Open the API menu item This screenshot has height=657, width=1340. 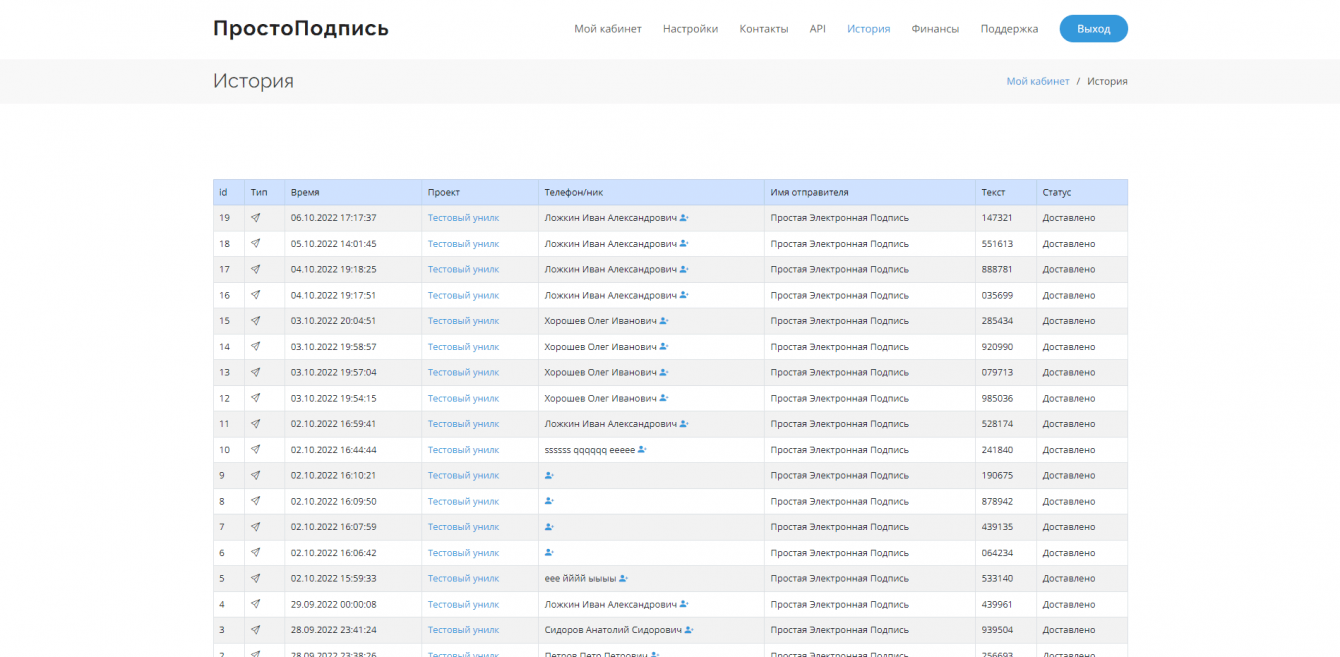click(818, 29)
